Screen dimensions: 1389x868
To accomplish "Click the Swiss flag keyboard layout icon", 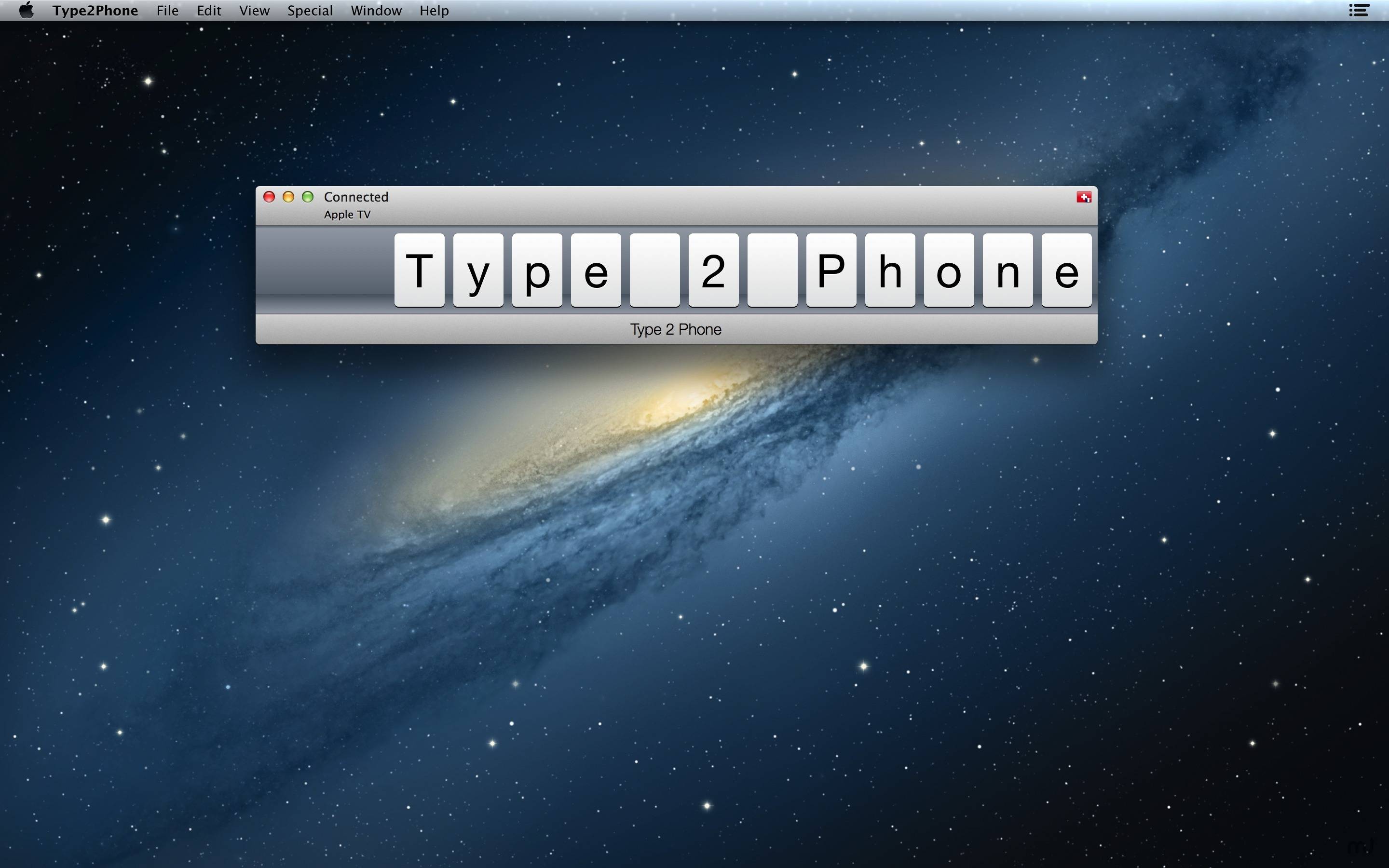I will tap(1083, 198).
